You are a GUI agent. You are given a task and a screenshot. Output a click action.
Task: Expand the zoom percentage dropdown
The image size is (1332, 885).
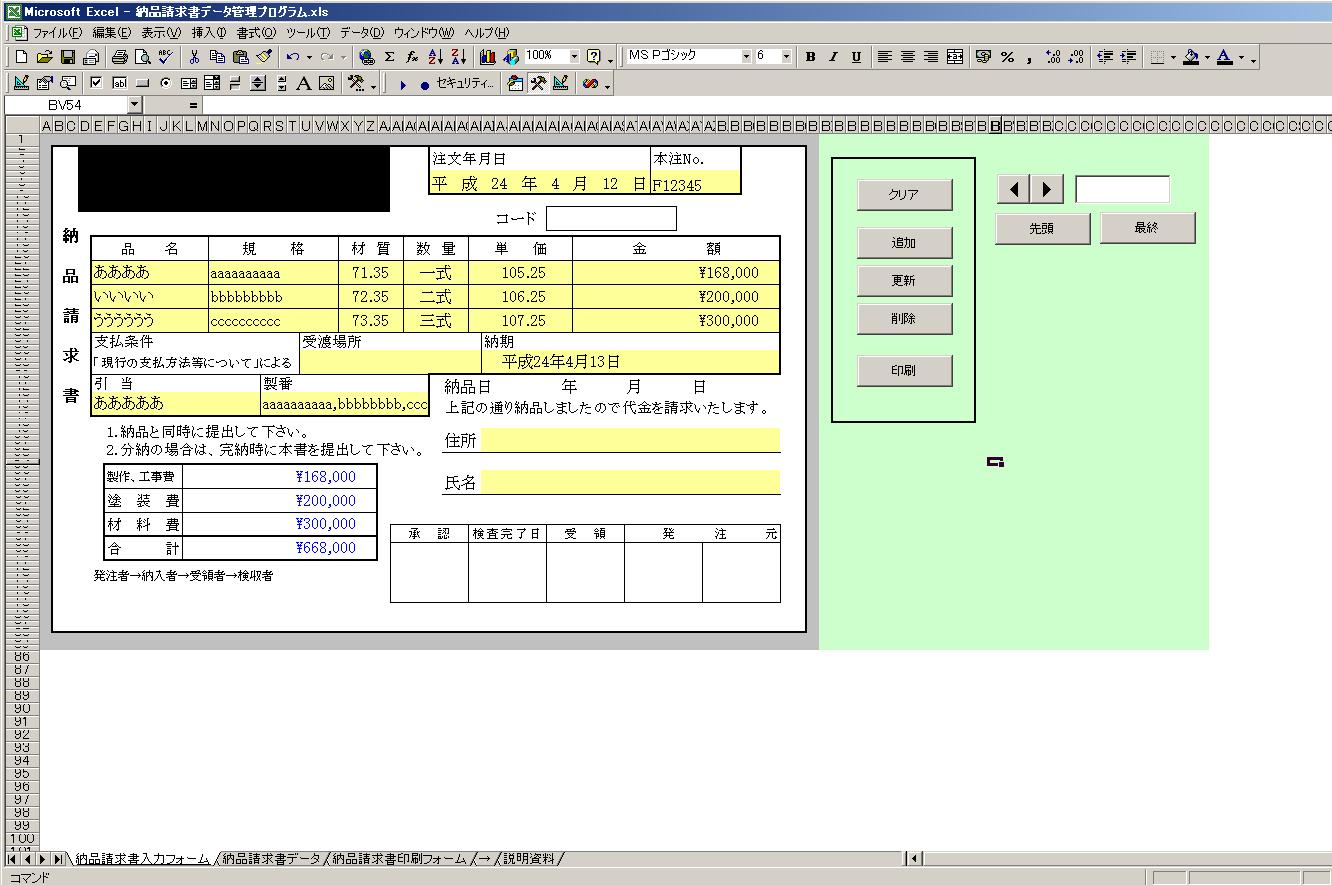tap(574, 57)
